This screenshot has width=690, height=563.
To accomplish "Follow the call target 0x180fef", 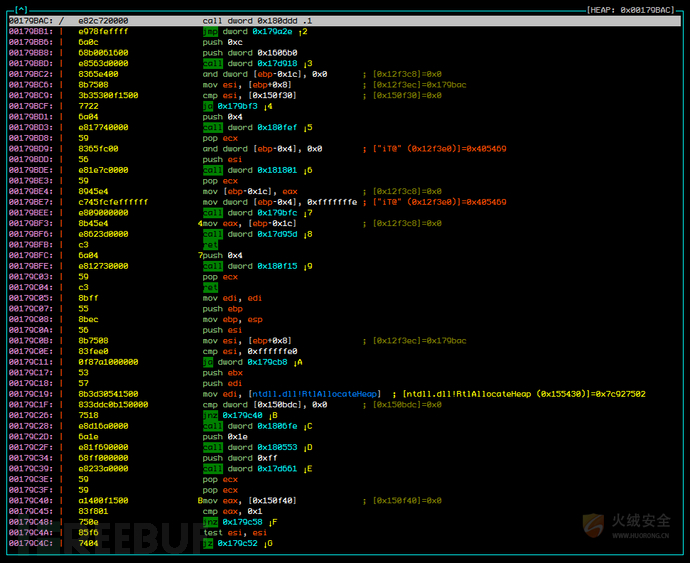I will (x=277, y=128).
